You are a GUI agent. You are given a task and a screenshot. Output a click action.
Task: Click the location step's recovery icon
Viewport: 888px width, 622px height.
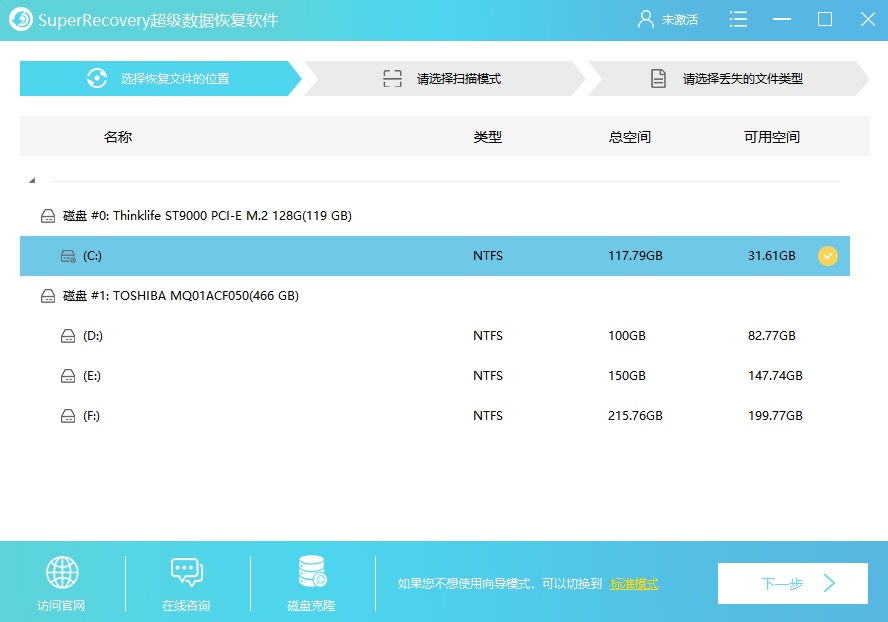[x=97, y=78]
